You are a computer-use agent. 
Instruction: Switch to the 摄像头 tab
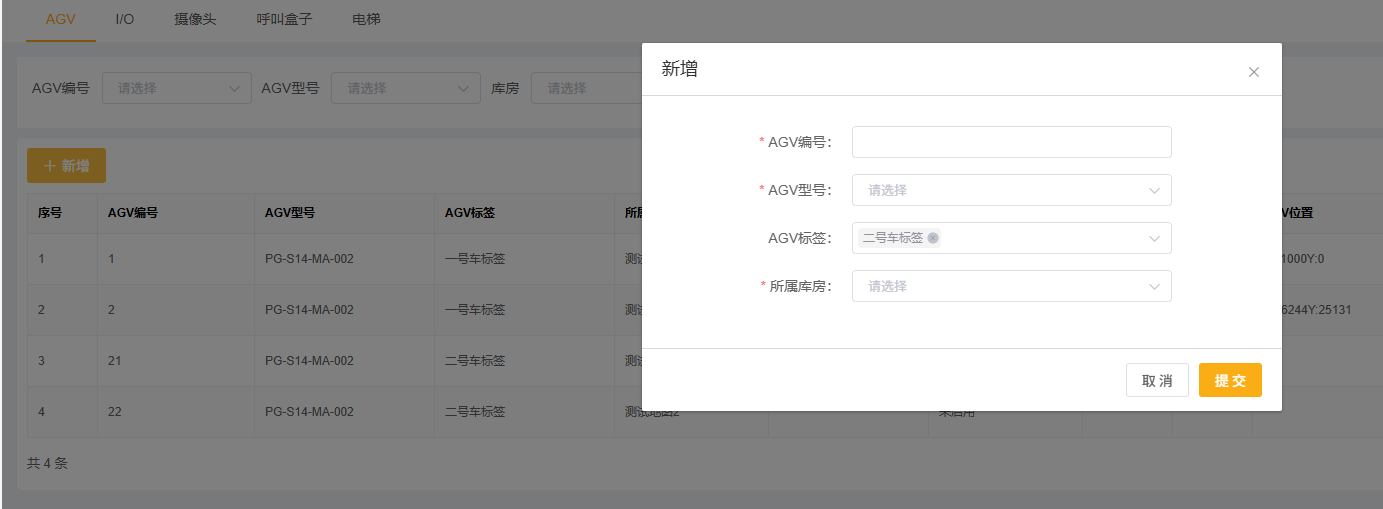tap(195, 19)
